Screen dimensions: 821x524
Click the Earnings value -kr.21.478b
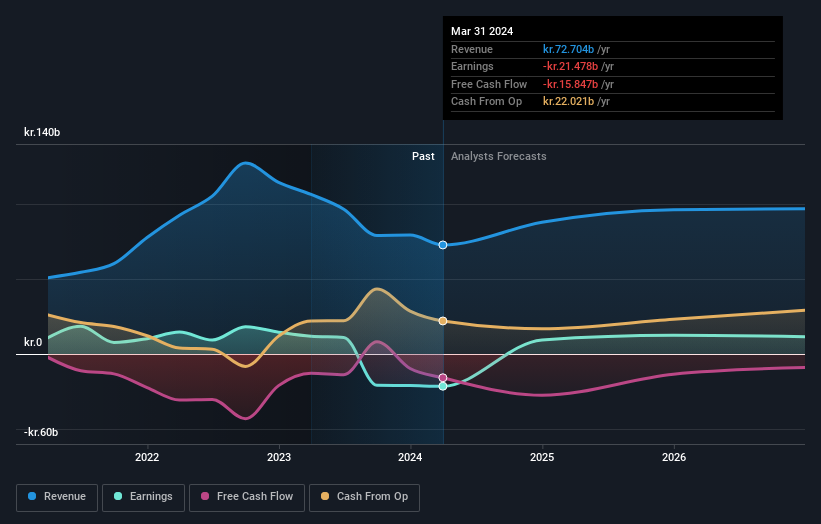(570, 66)
